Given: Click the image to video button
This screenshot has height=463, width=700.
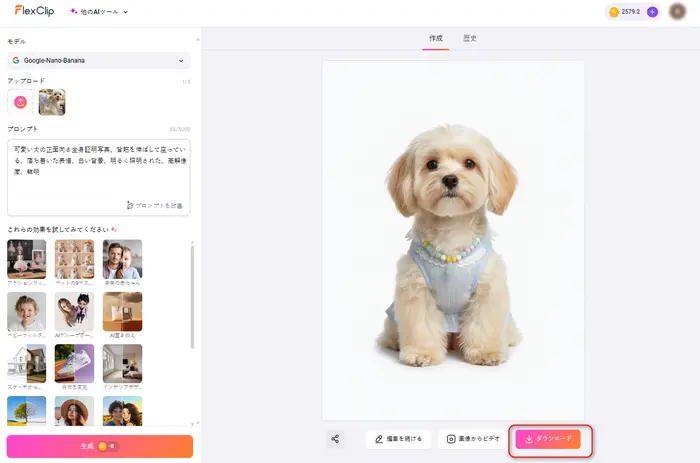Looking at the screenshot, I should [x=473, y=439].
